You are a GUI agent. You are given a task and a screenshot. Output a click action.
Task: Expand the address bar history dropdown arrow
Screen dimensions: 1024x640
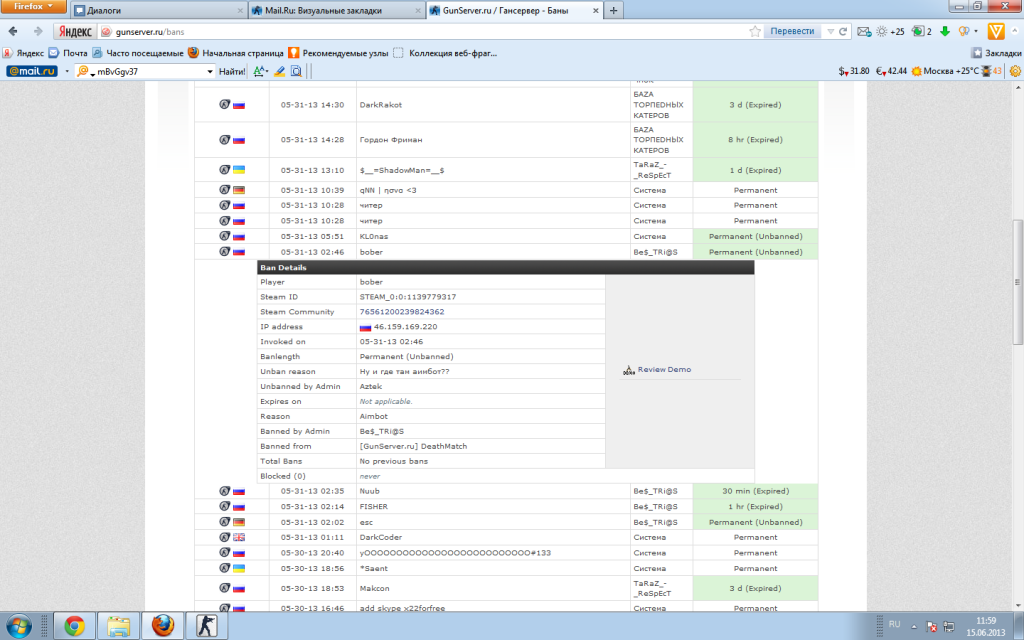click(830, 31)
